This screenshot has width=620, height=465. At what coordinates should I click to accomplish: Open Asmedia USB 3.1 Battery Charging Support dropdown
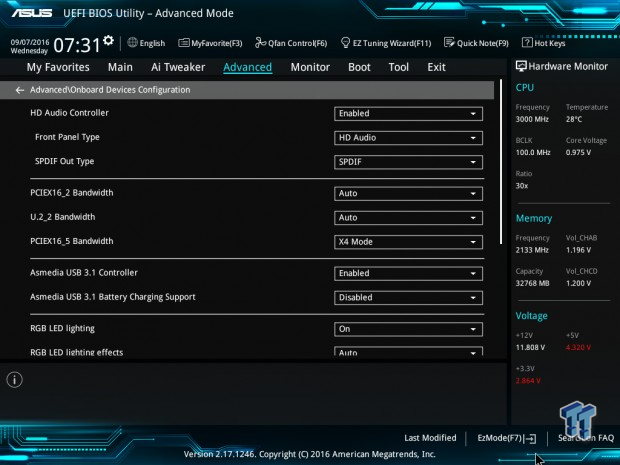pyautogui.click(x=408, y=298)
